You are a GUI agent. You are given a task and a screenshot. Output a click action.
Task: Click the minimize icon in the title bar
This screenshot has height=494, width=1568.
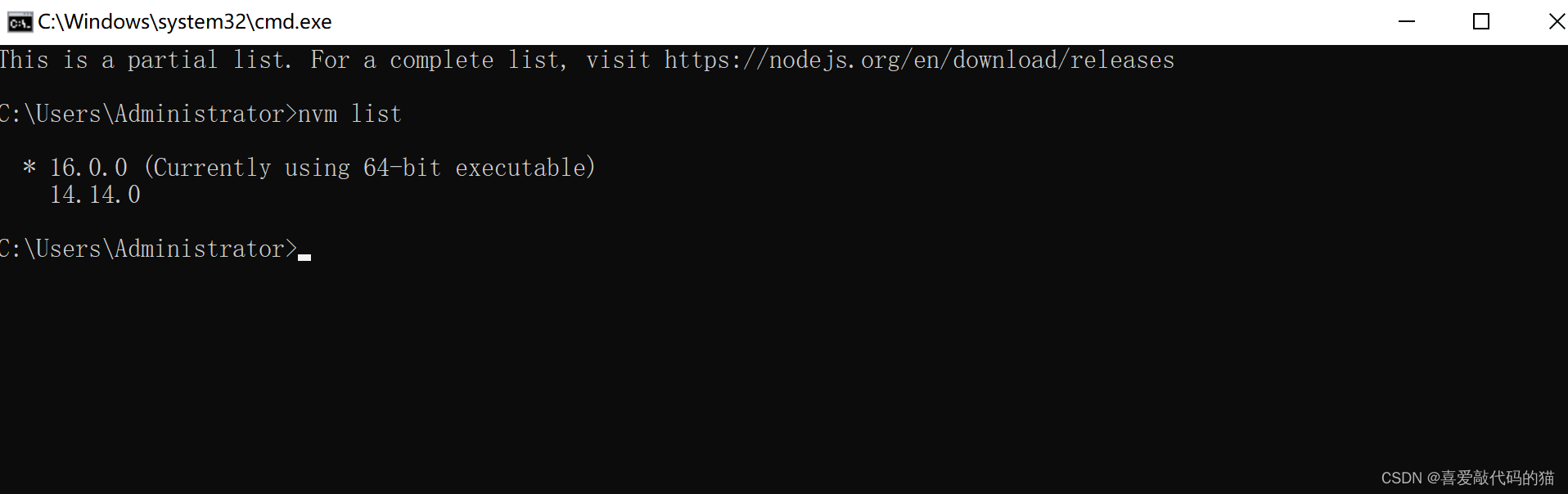(x=1407, y=22)
